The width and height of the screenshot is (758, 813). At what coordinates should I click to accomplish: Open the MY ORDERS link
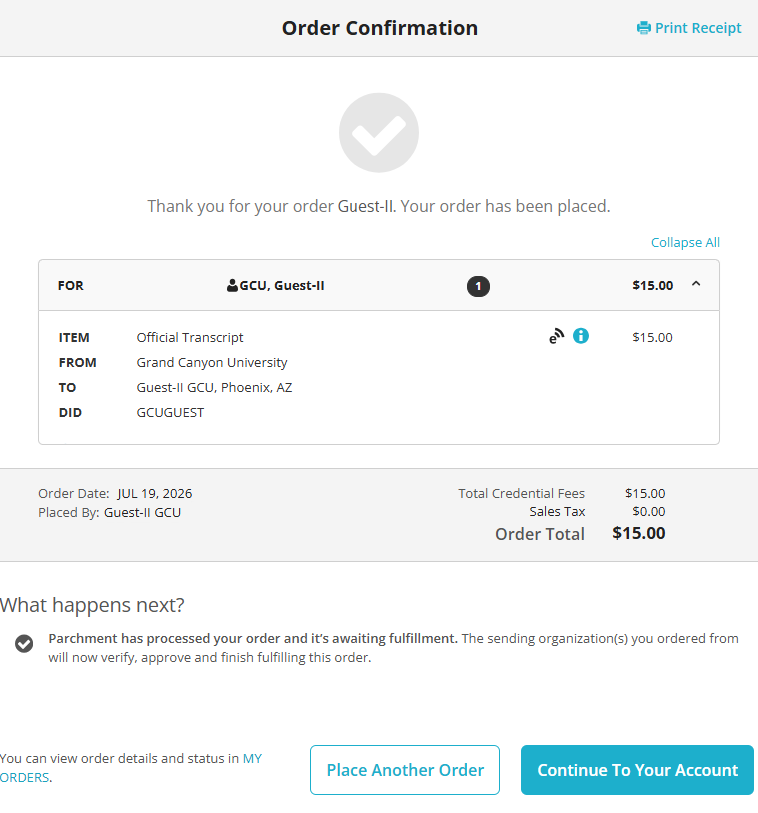[131, 768]
